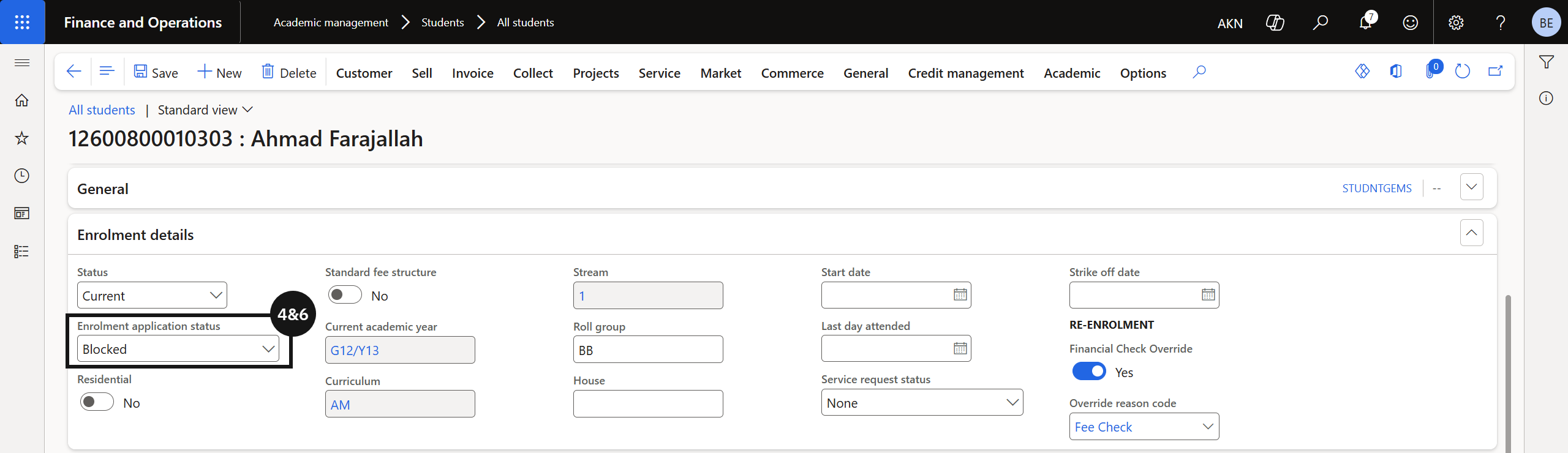1568x453 pixels.
Task: Click the page vertical scrollbar
Action: point(1508,373)
